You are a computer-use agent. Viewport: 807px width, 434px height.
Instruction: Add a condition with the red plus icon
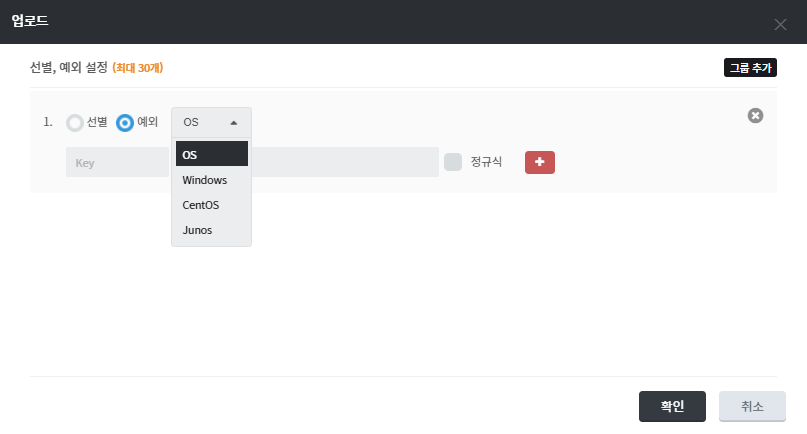click(x=540, y=162)
